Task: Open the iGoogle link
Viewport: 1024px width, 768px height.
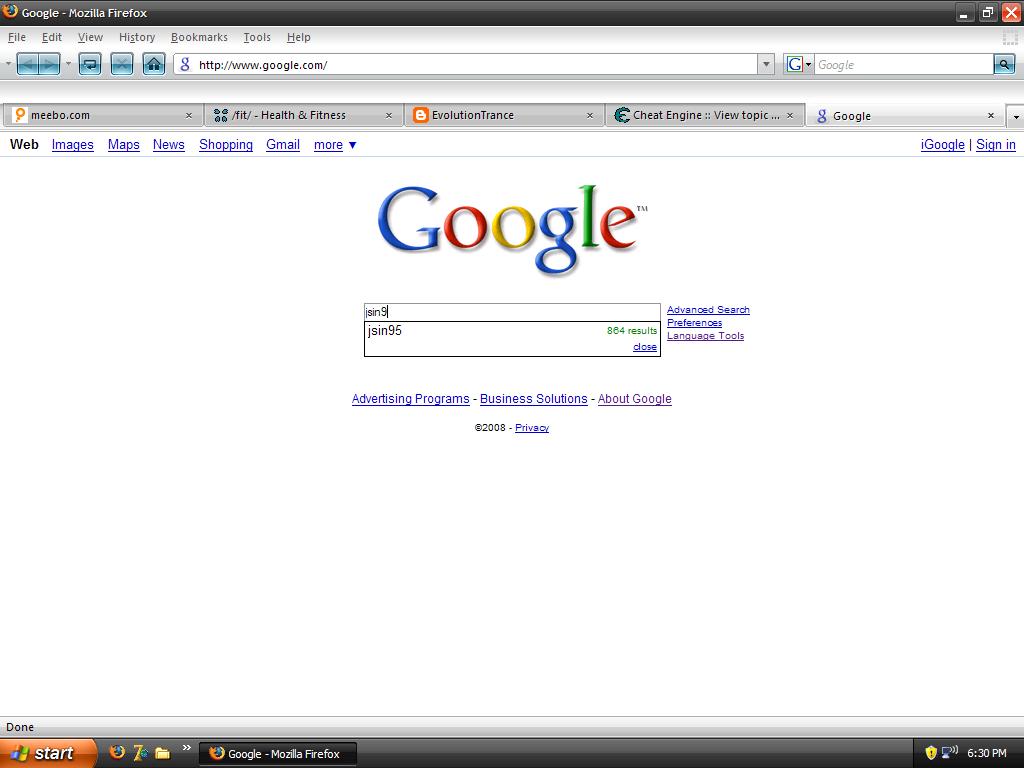Action: pyautogui.click(x=942, y=145)
